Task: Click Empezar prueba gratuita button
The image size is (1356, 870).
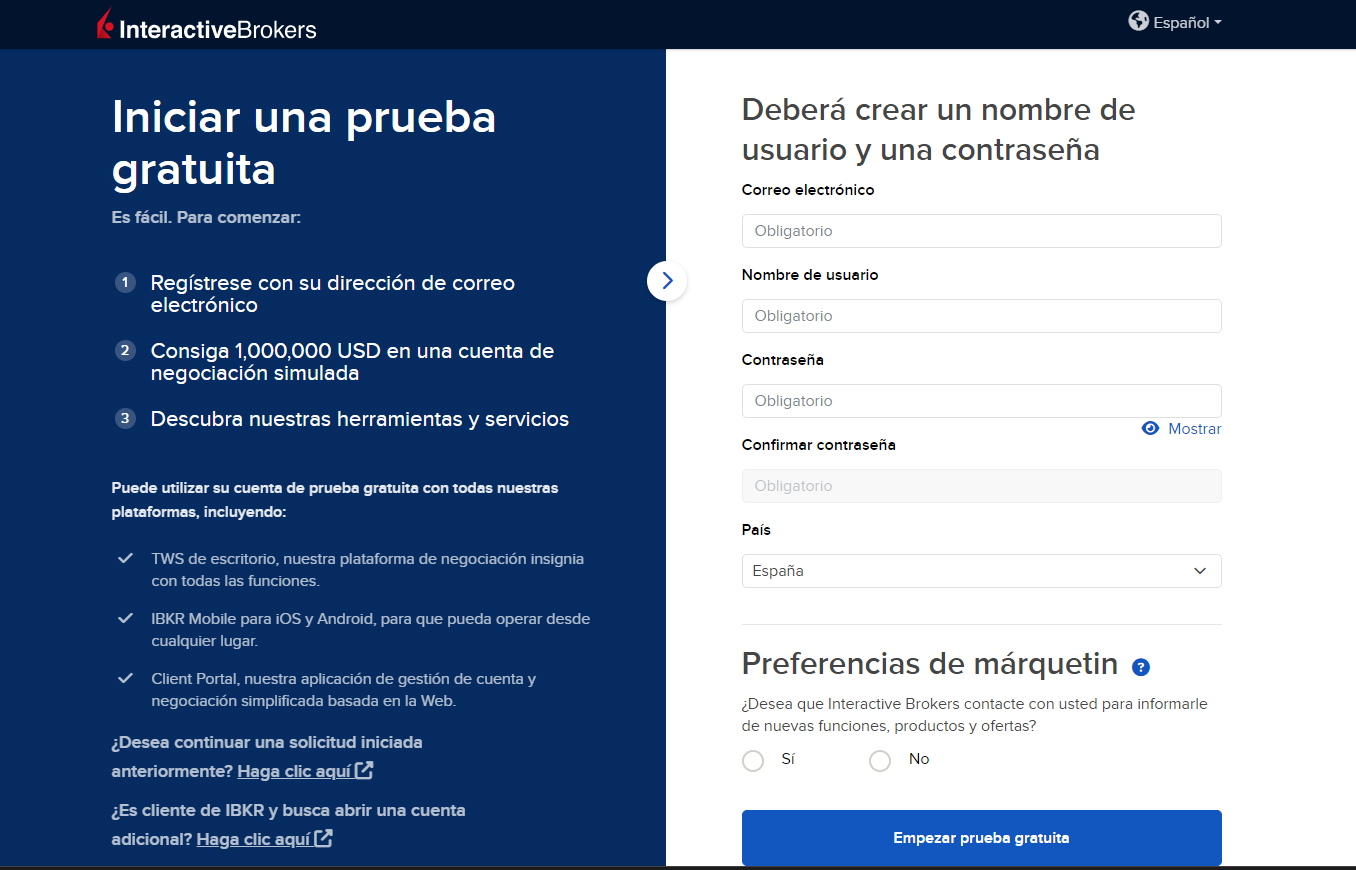Action: pos(981,838)
